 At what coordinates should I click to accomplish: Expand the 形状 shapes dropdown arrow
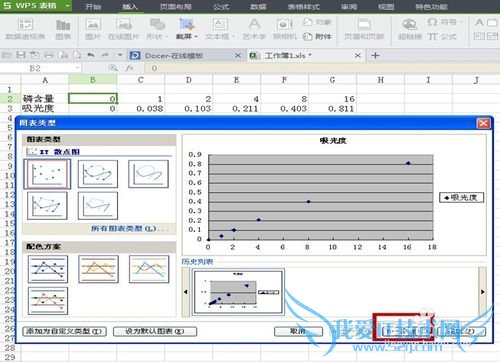coord(166,37)
